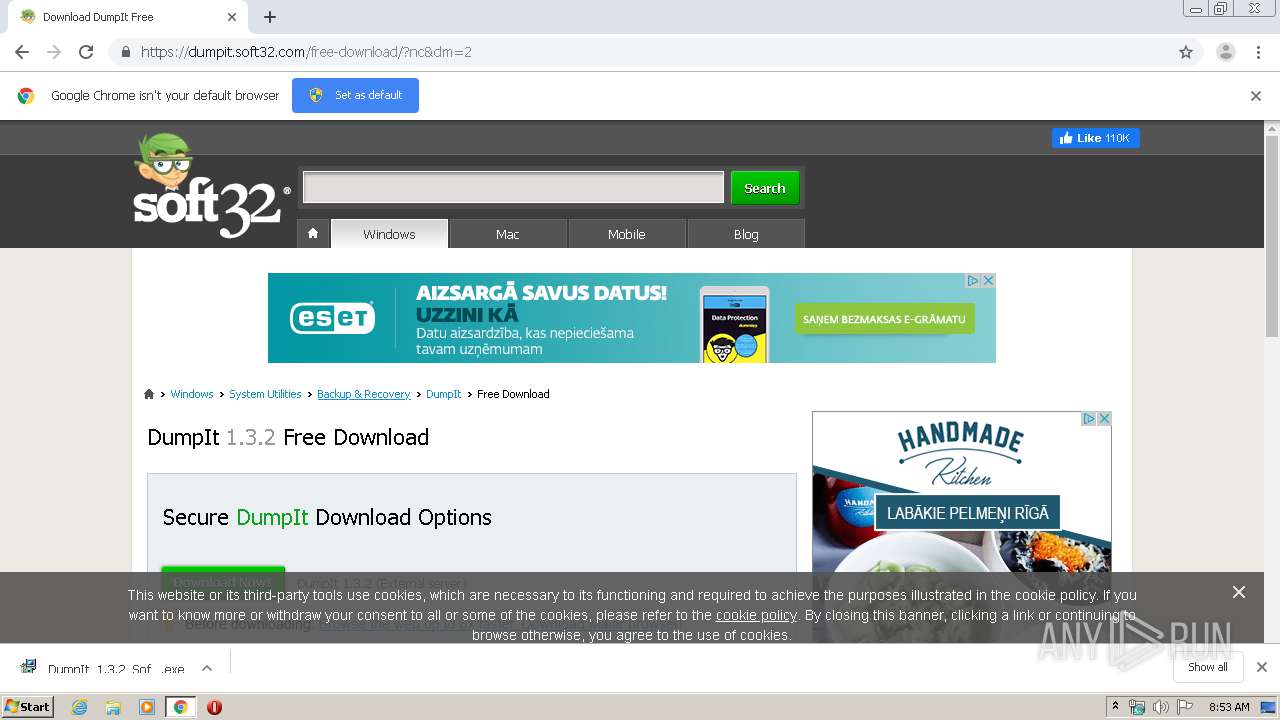Click the breadcrumb home icon
Screen dimensions: 1280x720
(x=149, y=394)
